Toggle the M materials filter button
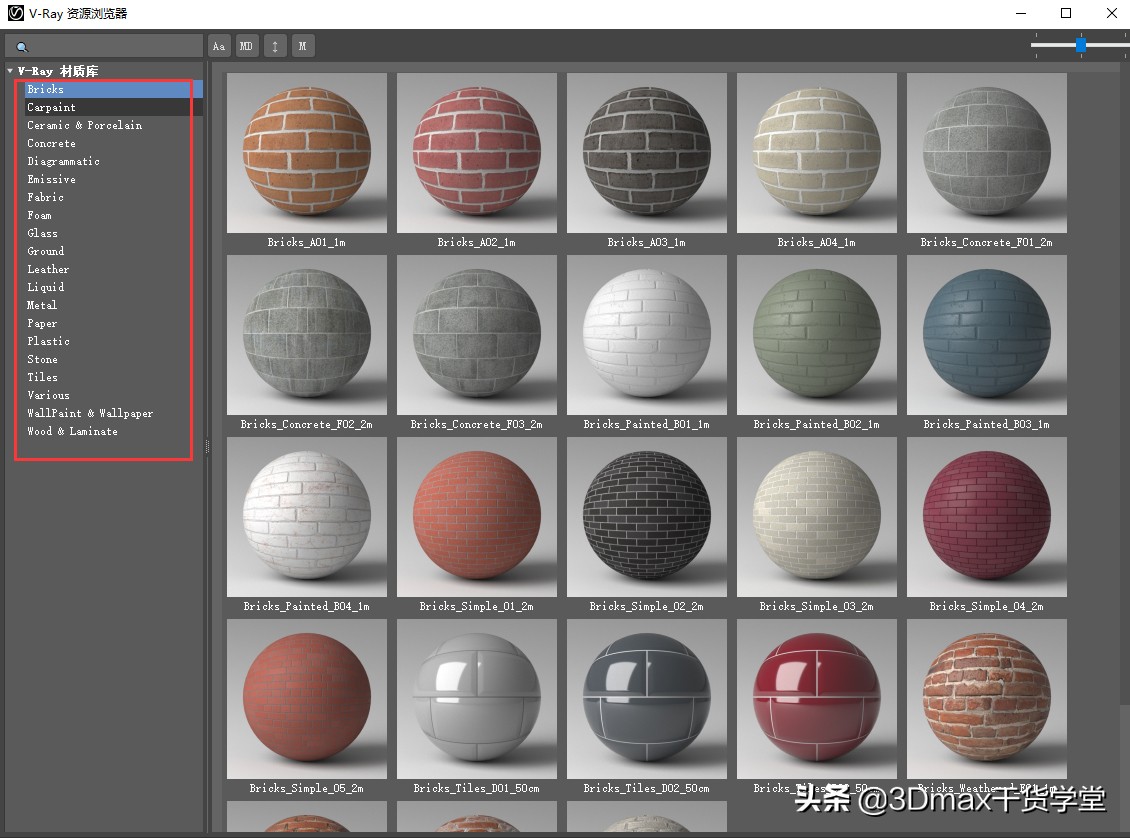Image resolution: width=1130 pixels, height=838 pixels. pos(303,45)
